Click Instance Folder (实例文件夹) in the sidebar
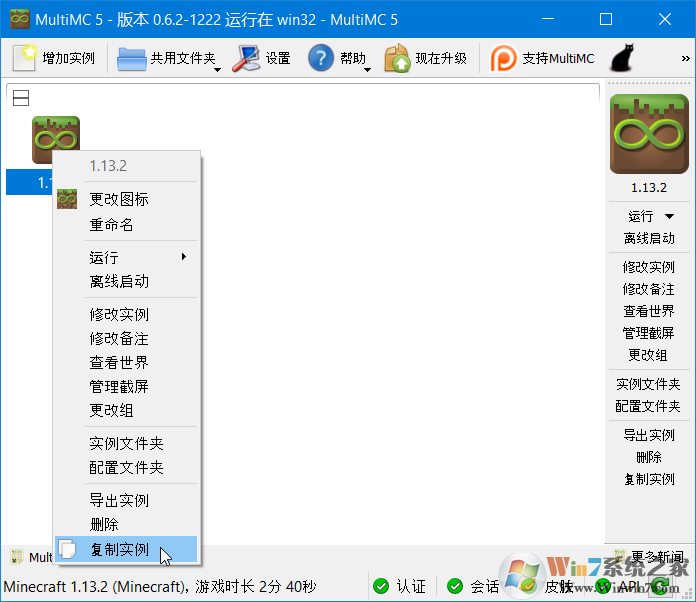This screenshot has width=696, height=602. click(x=648, y=384)
